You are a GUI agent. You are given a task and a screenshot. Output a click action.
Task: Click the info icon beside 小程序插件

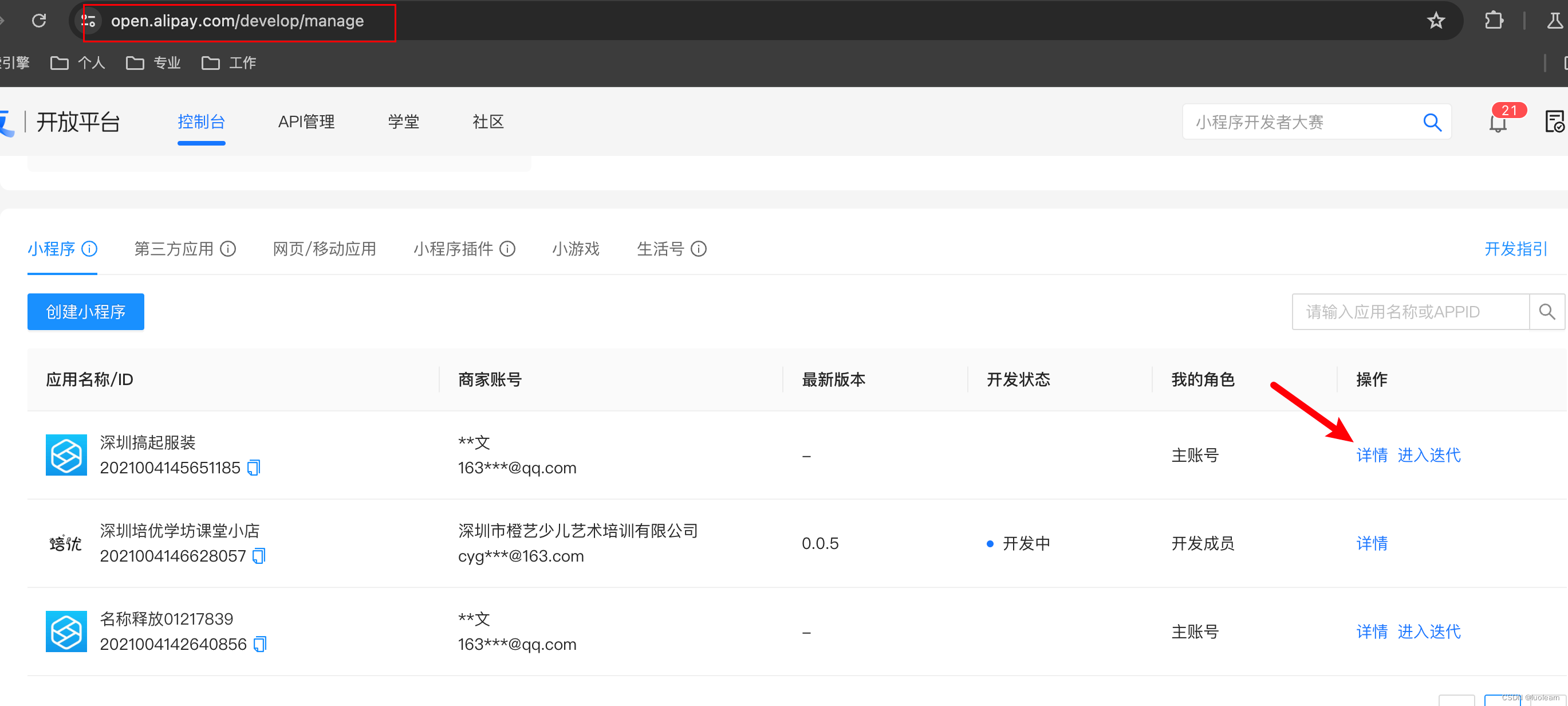[507, 249]
